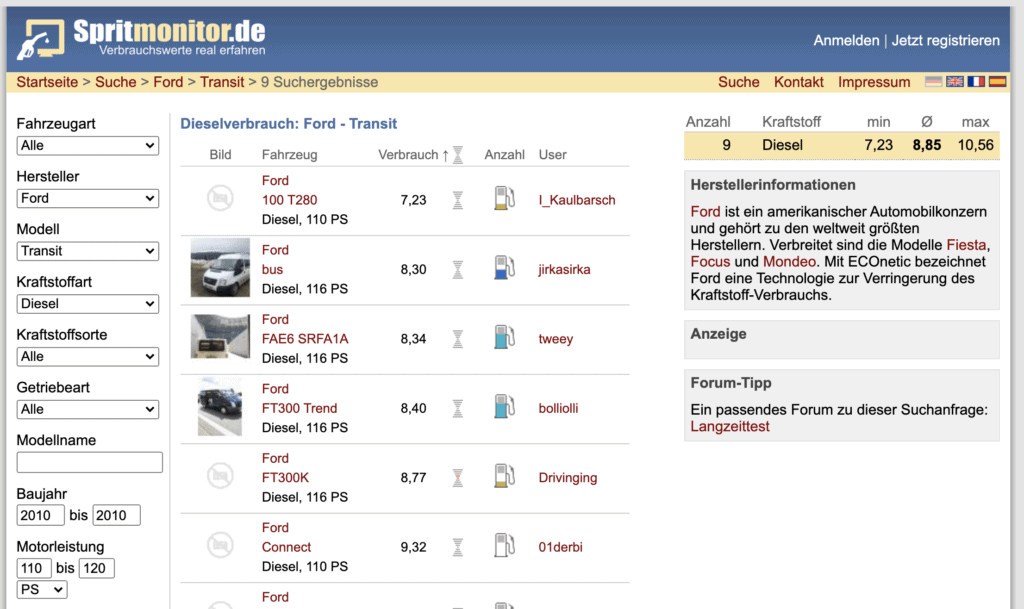
Task: Click the Motorleistung maximum field 120
Action: [97, 569]
